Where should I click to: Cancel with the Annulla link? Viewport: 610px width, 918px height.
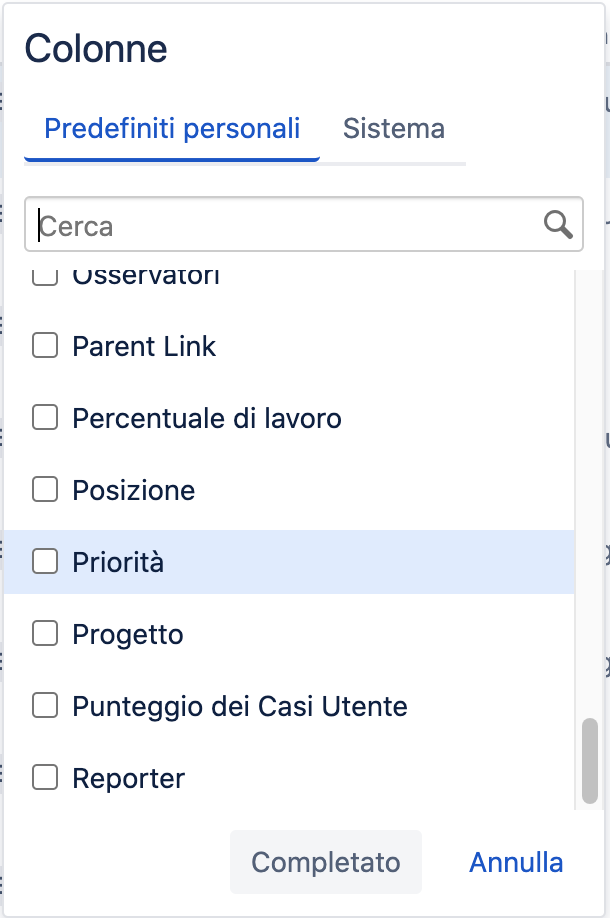click(516, 862)
